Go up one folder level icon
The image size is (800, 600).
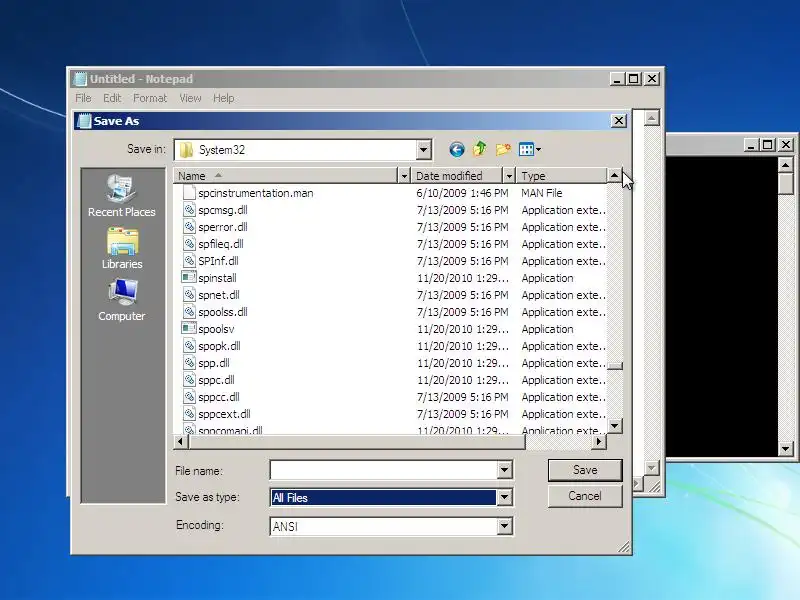point(479,149)
